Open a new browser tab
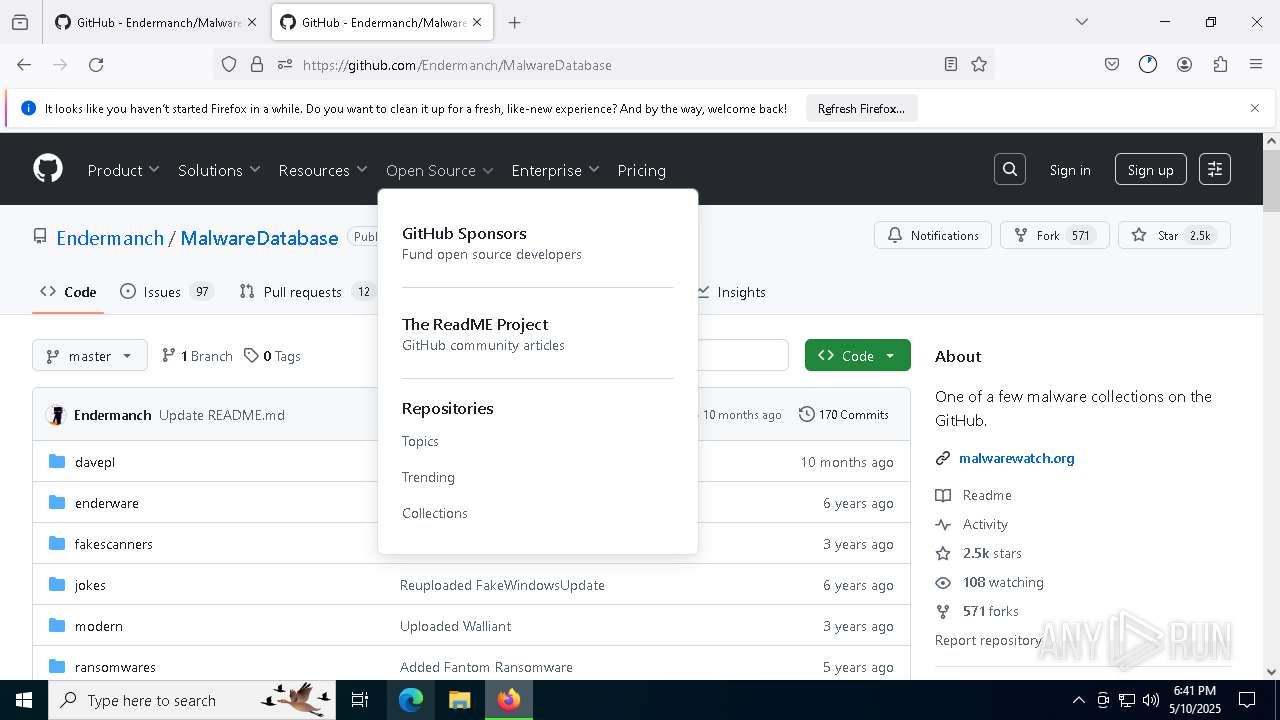 tap(514, 22)
